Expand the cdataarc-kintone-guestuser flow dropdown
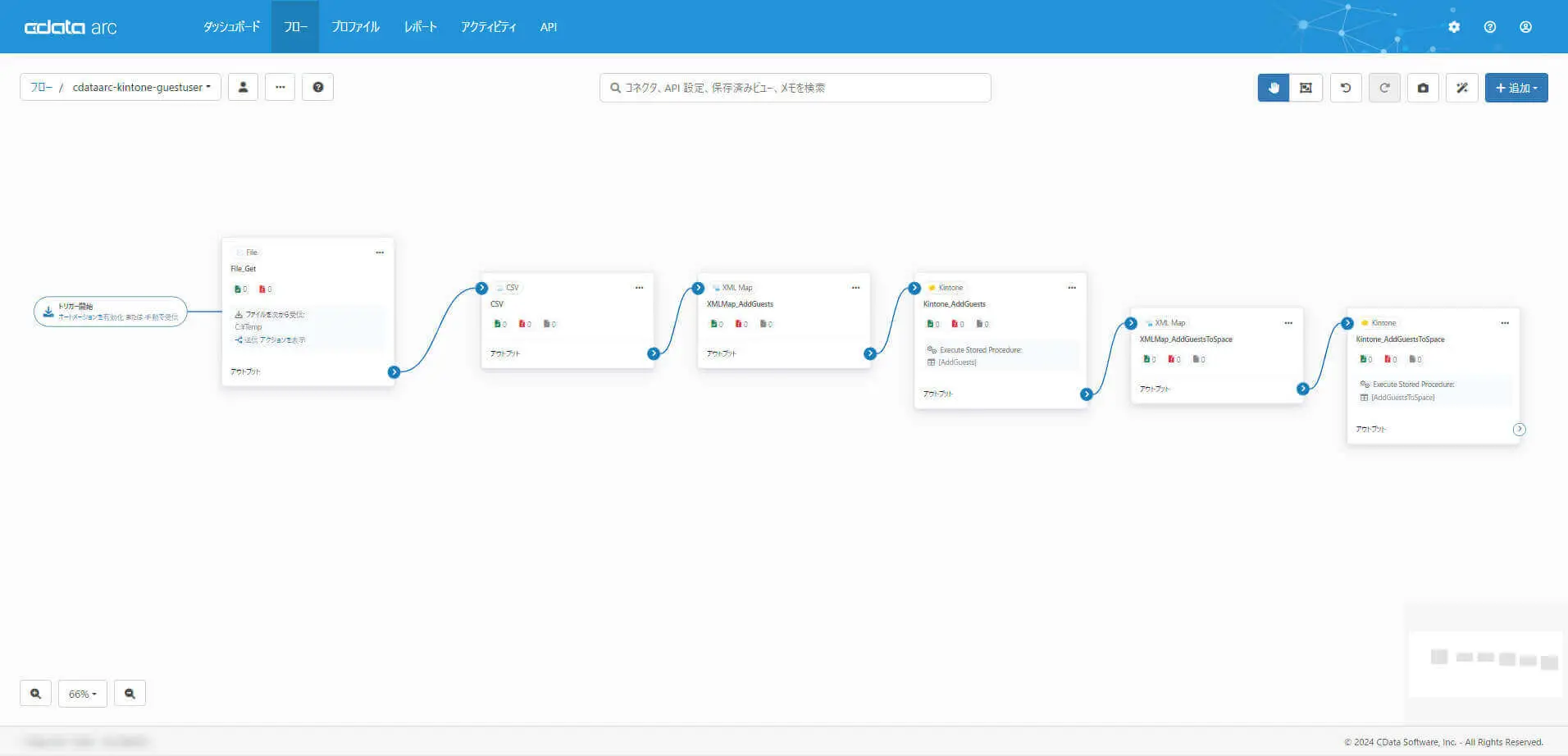The height and width of the screenshot is (756, 1568). click(x=142, y=87)
